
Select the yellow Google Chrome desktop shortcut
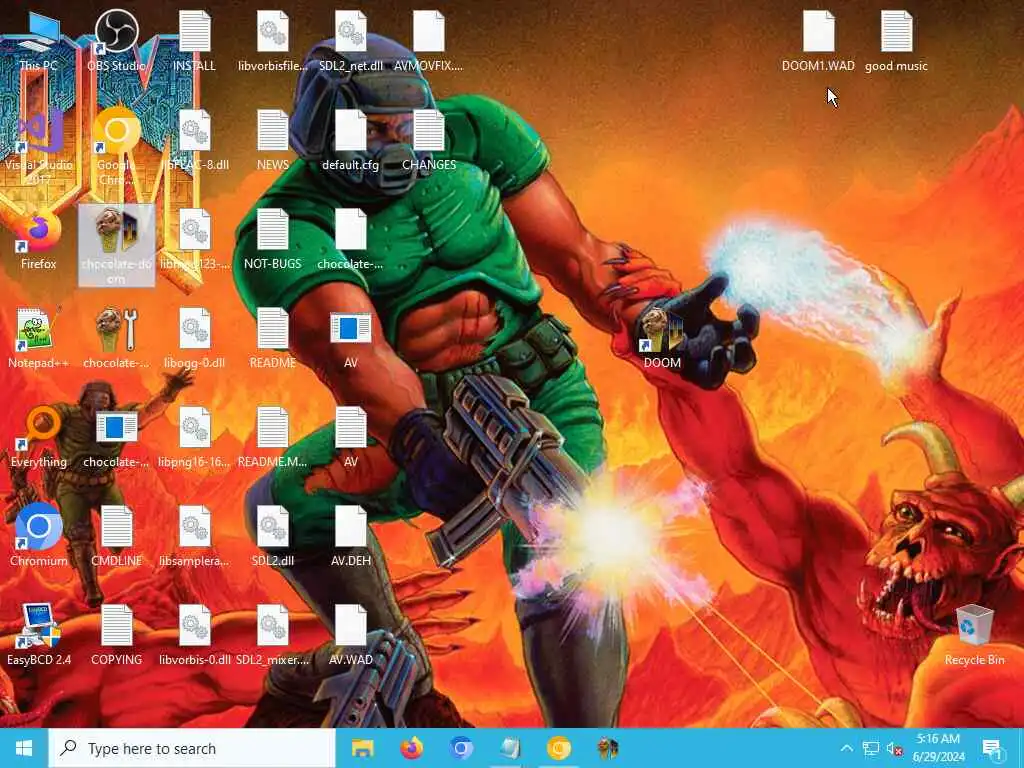pos(116,147)
